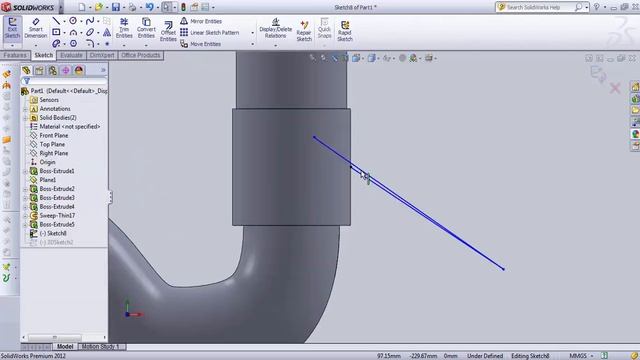
Task: Expand the FeatureManager panel chevron
Action: tap(103, 70)
